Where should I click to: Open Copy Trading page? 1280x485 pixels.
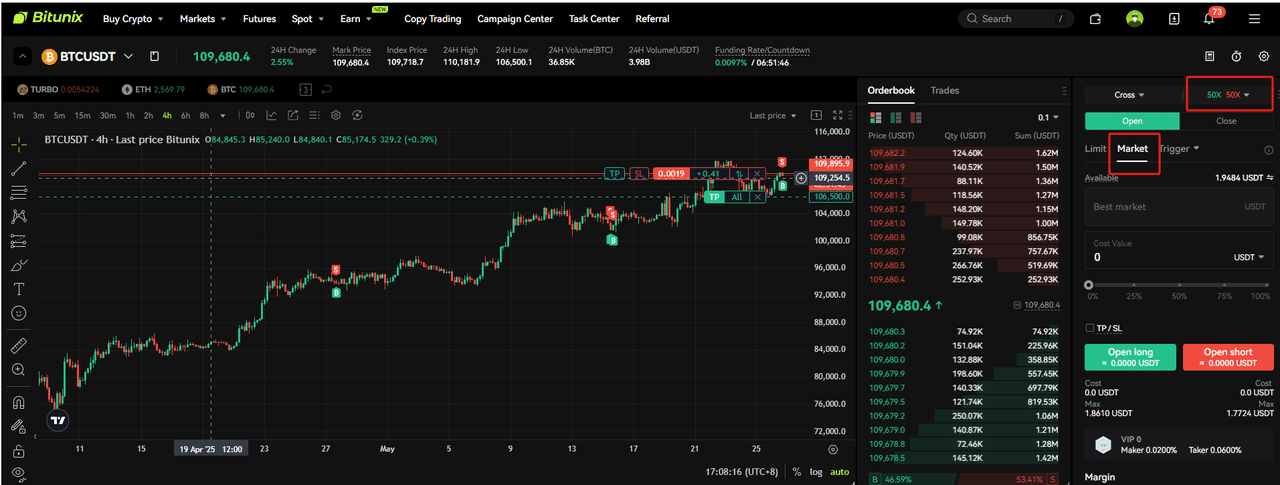(x=433, y=19)
